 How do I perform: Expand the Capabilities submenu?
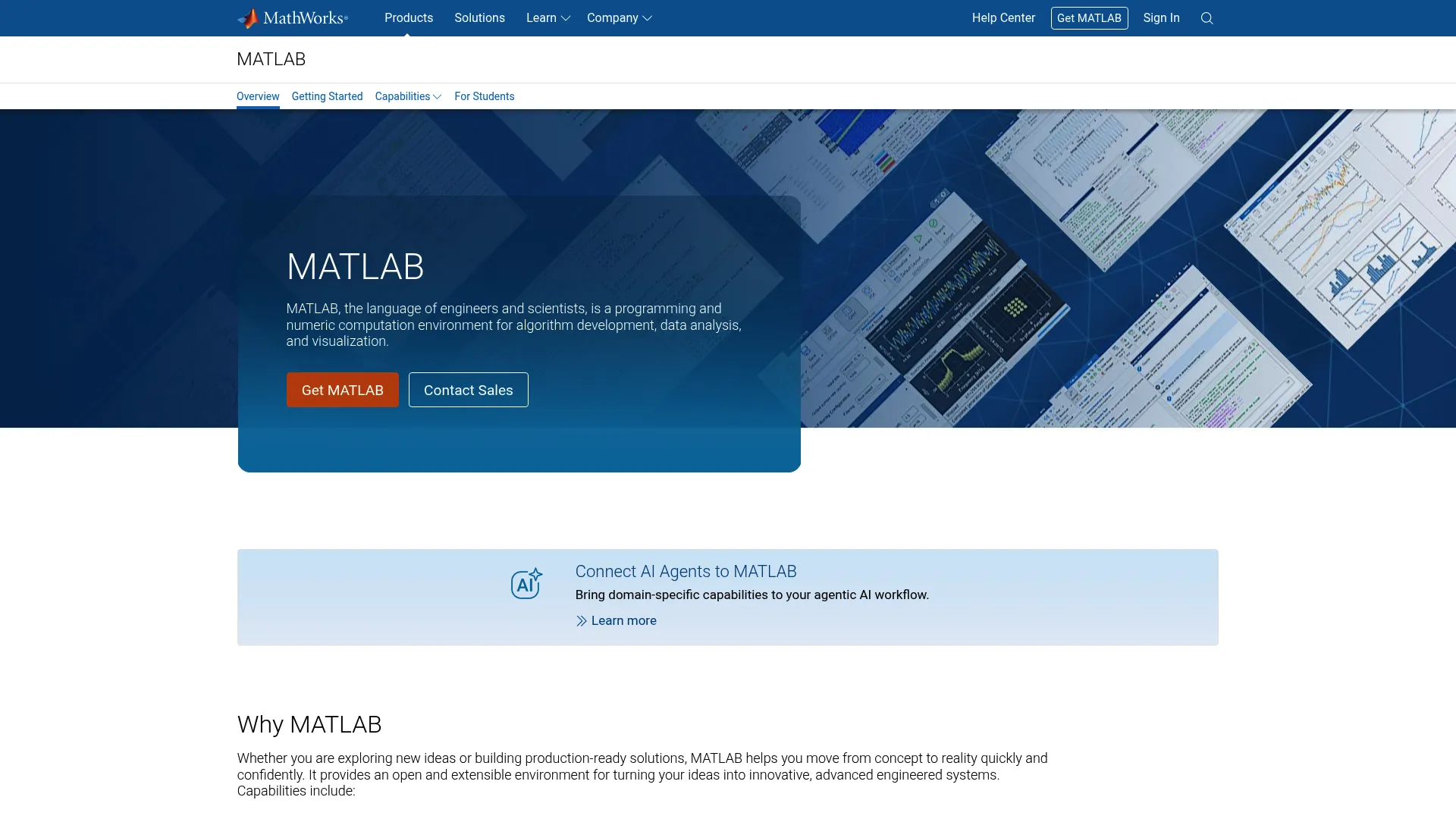click(x=408, y=96)
